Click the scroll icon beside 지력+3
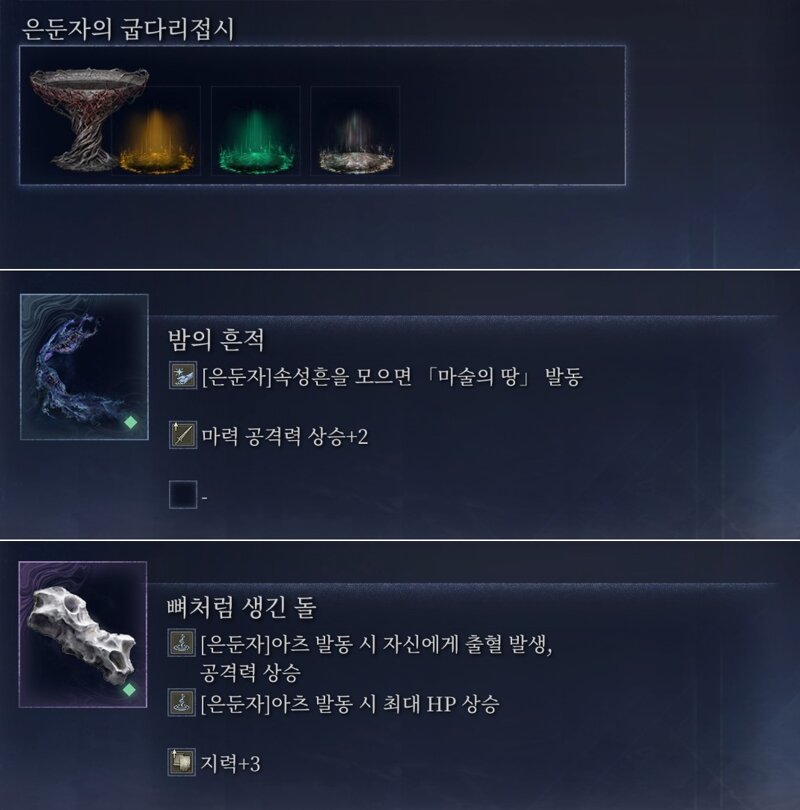The image size is (800, 810). coord(181,762)
